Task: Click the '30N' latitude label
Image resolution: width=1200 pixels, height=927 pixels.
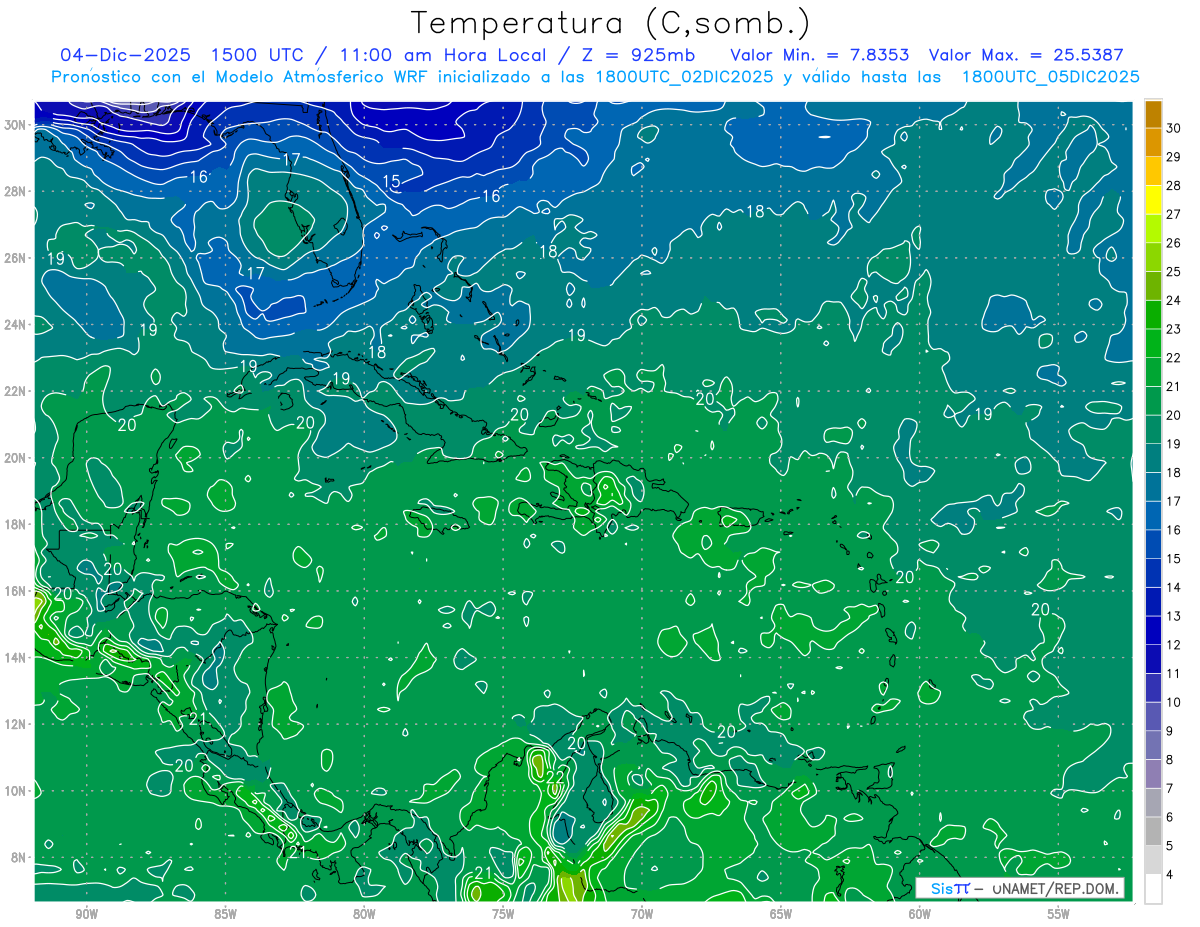Action: coord(16,125)
